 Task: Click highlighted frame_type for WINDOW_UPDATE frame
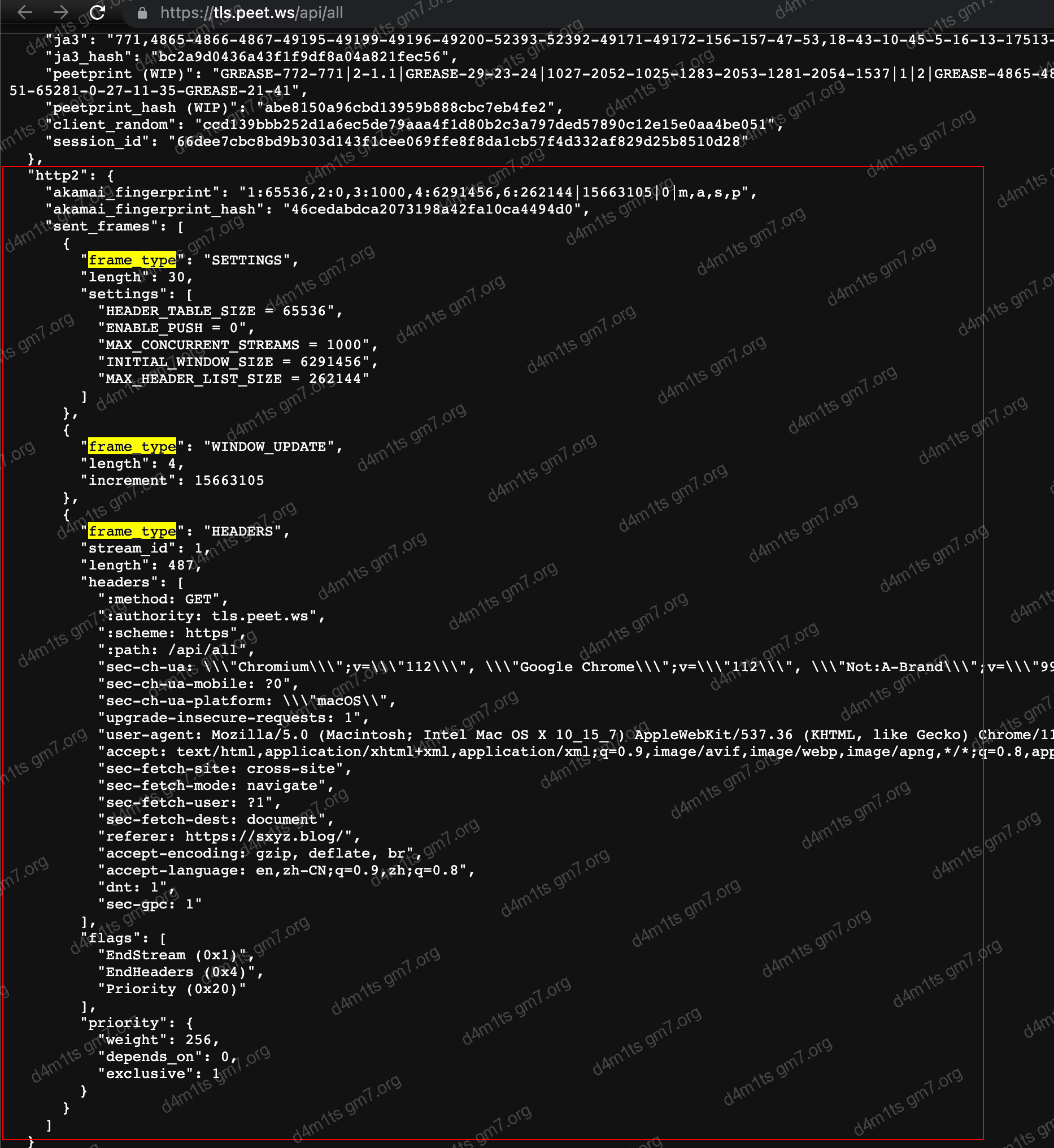(132, 447)
